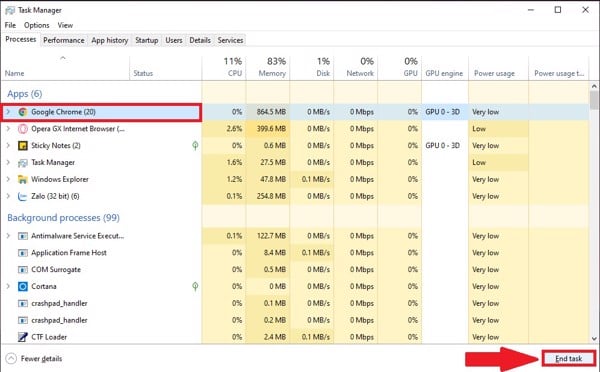This screenshot has height=372, width=600.
Task: Click the 122.7 MB memory cell
Action: (268, 236)
